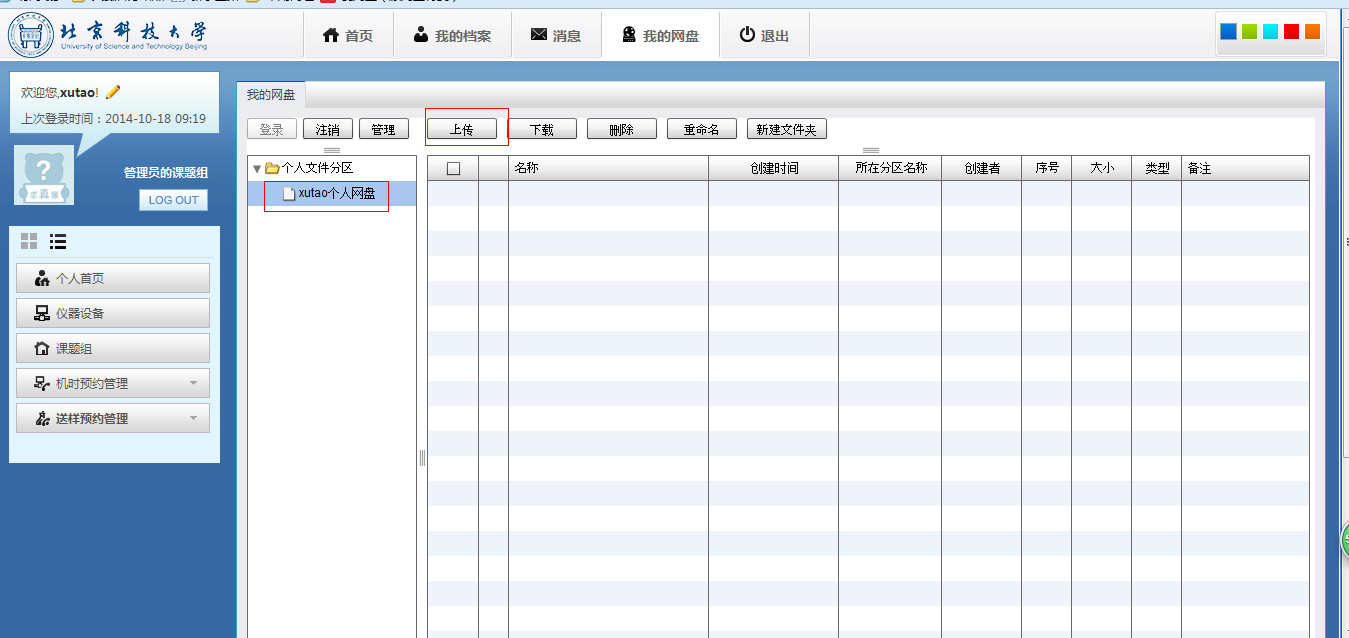
Task: Click the xutao个人网盘 file icon
Action: click(289, 194)
